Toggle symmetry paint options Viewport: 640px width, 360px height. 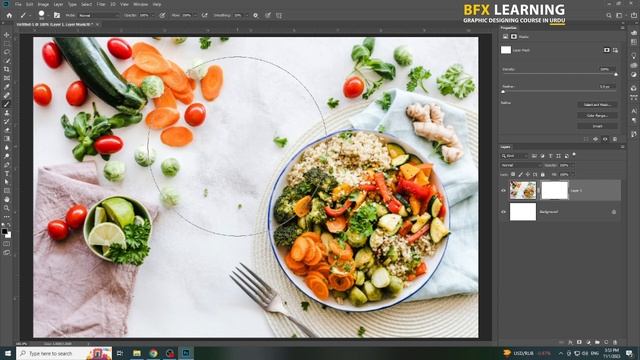pos(279,15)
